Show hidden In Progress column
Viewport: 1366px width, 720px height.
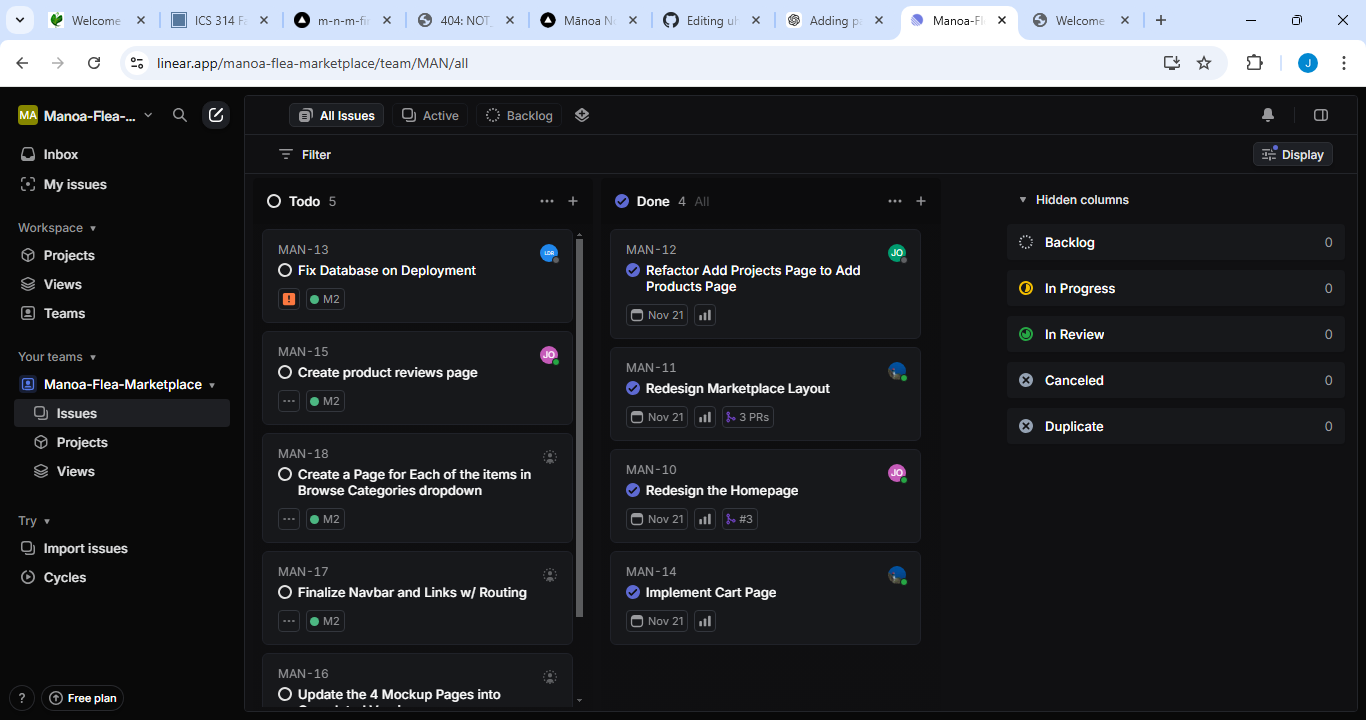point(1176,288)
